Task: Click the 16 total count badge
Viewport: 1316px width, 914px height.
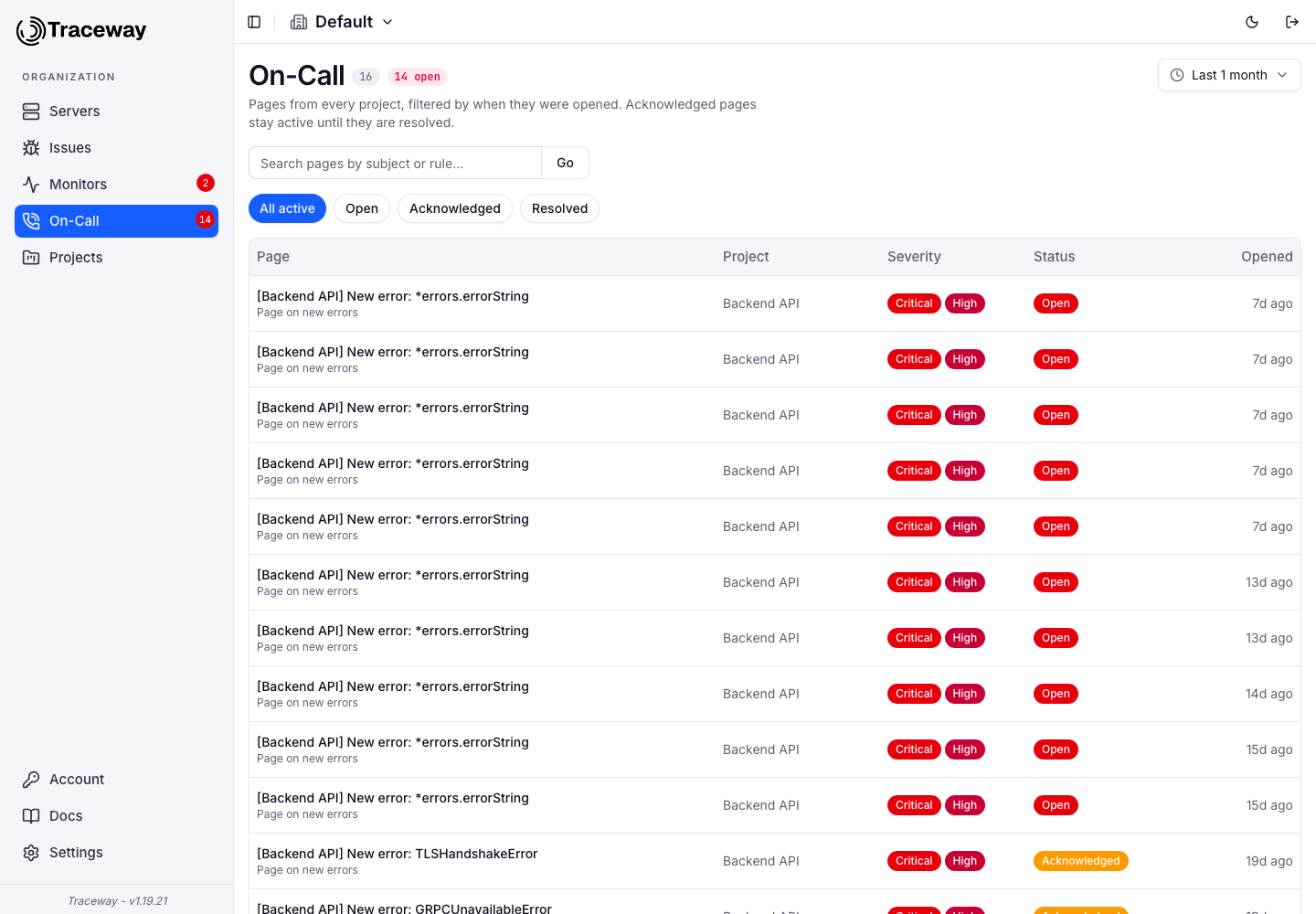Action: (366, 77)
